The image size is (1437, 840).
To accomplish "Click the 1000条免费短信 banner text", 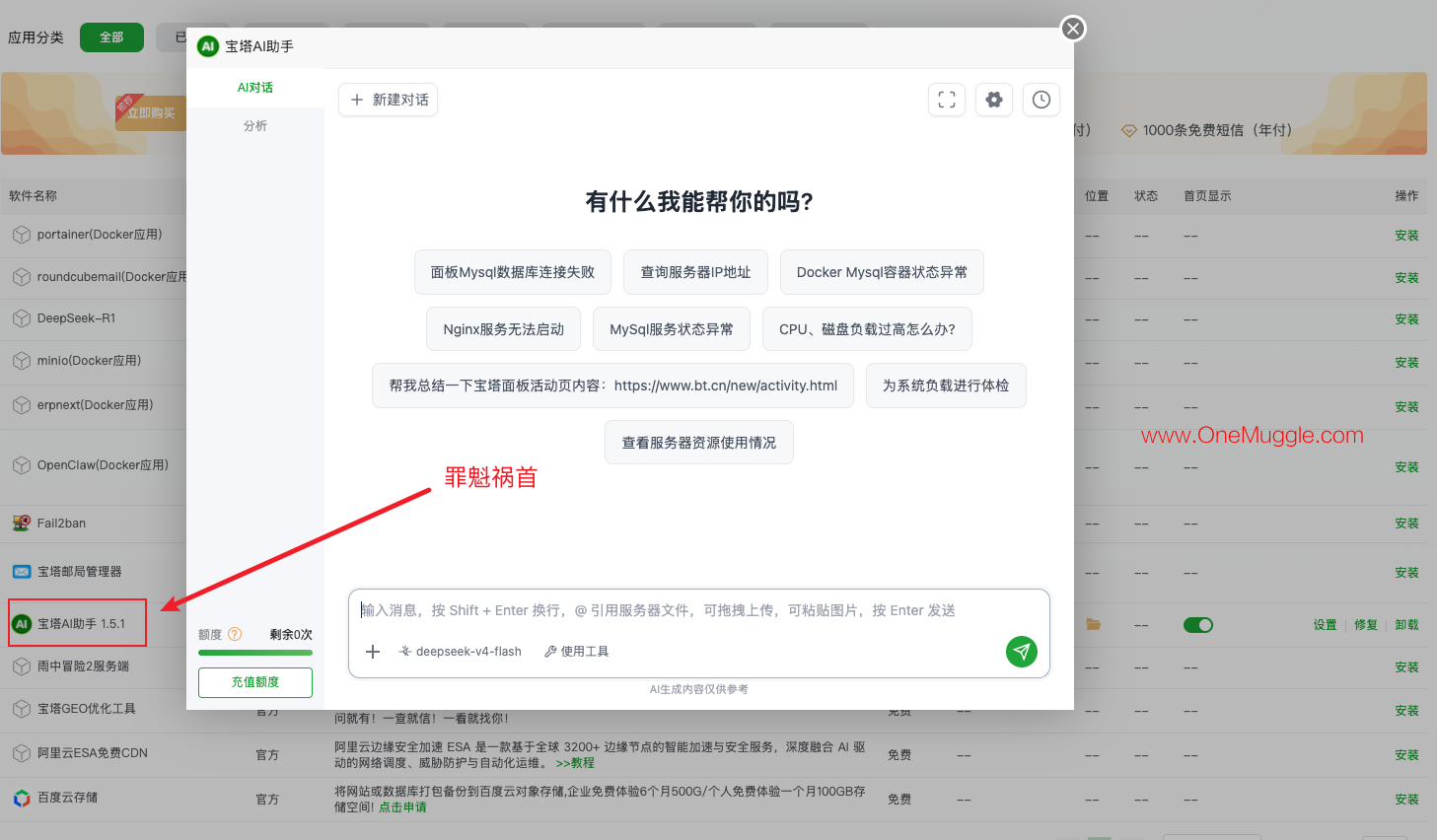I will tap(1217, 130).
